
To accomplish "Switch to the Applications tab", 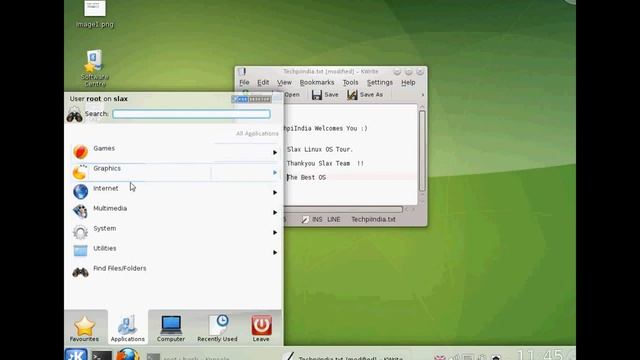I will pos(128,328).
